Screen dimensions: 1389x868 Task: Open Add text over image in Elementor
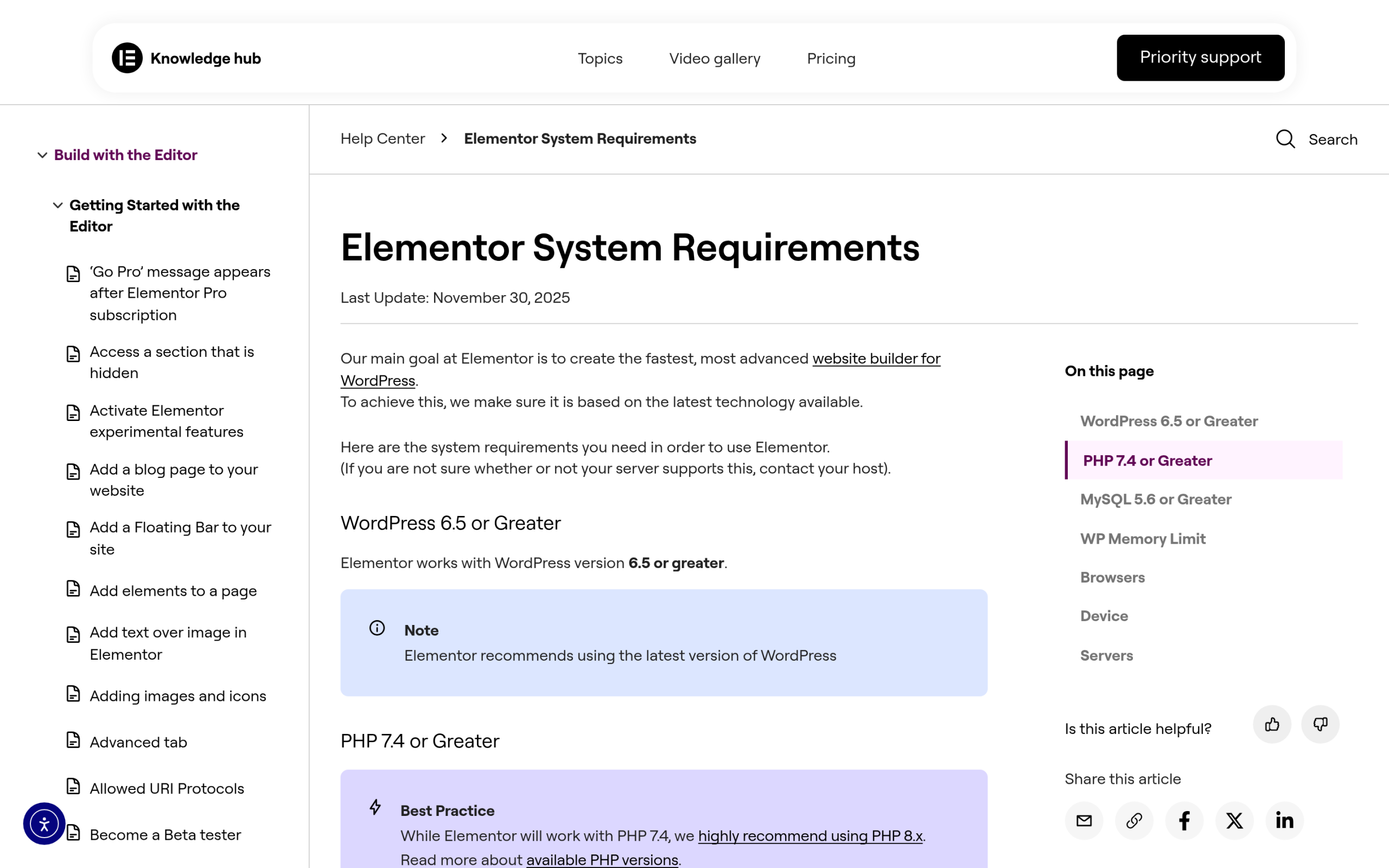[x=168, y=643]
